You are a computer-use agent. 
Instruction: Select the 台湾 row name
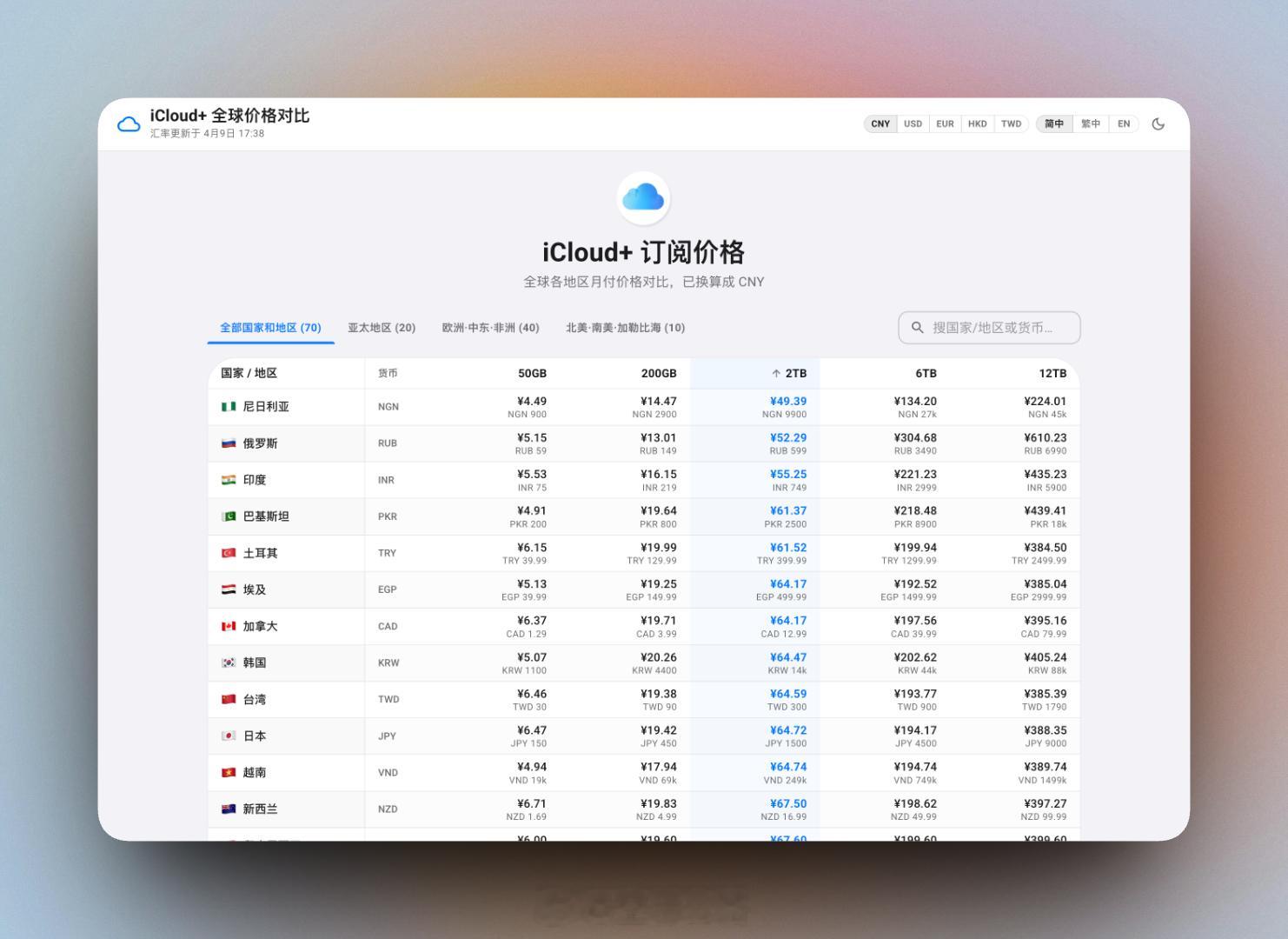(x=255, y=698)
